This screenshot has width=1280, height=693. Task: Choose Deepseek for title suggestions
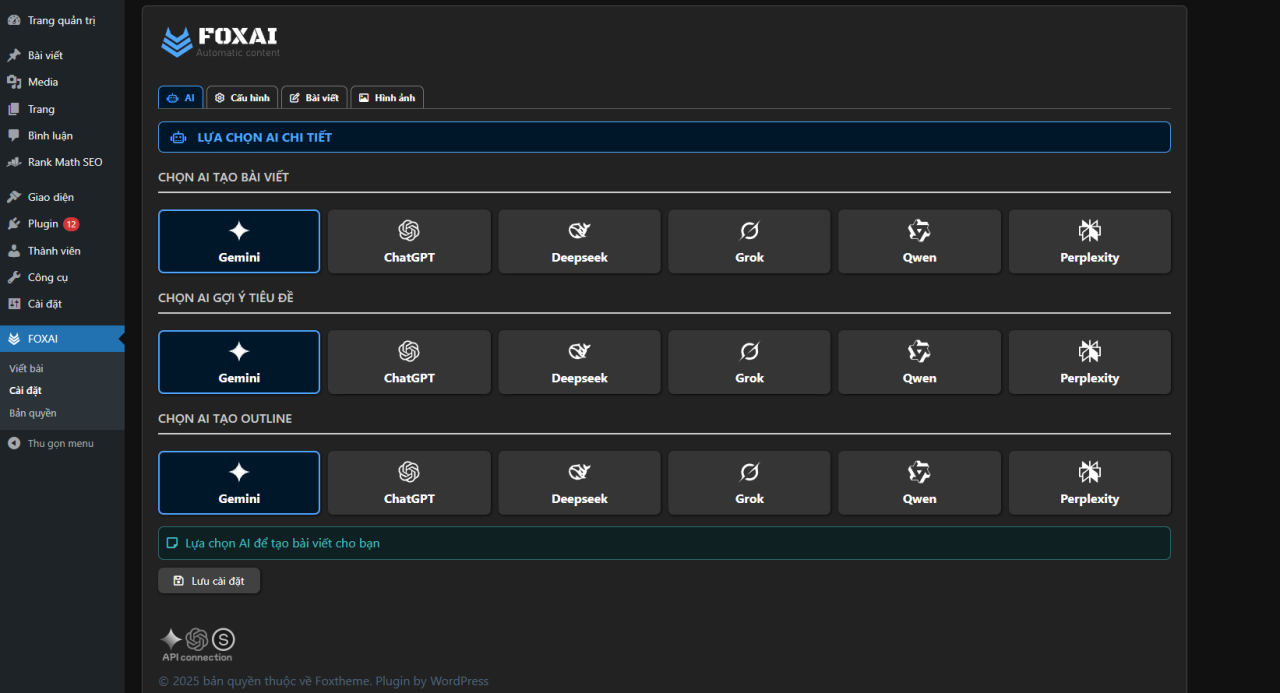(579, 362)
